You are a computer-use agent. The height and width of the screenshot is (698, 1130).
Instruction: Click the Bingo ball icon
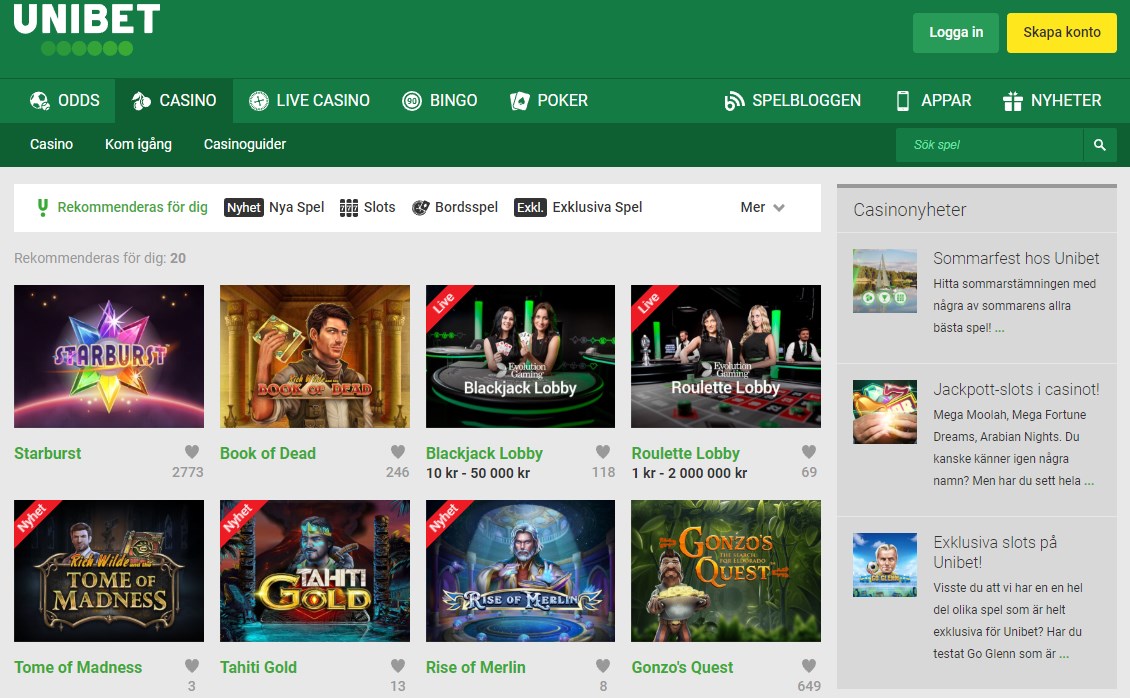pos(411,101)
